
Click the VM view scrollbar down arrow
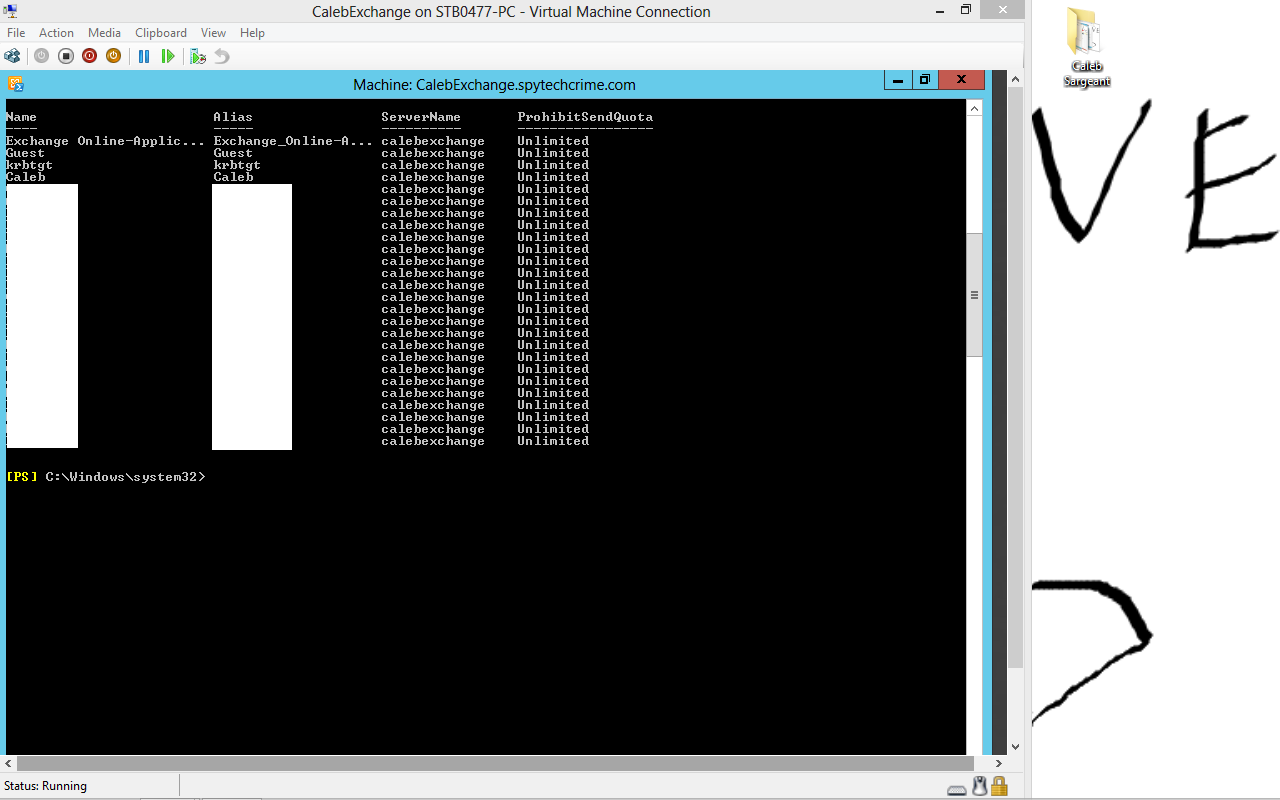[1015, 746]
